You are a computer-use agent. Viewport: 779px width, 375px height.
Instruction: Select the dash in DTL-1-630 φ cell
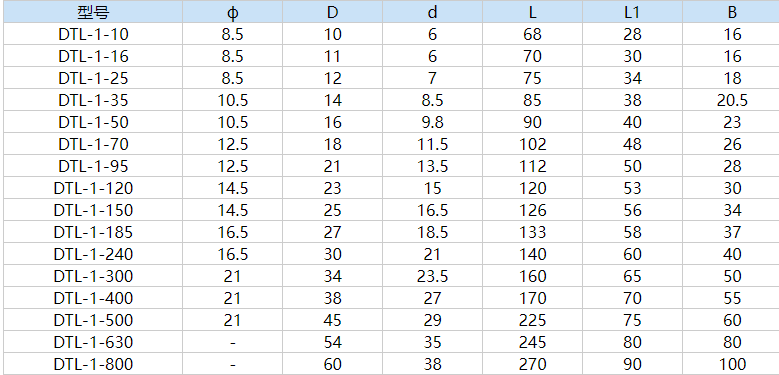(233, 343)
